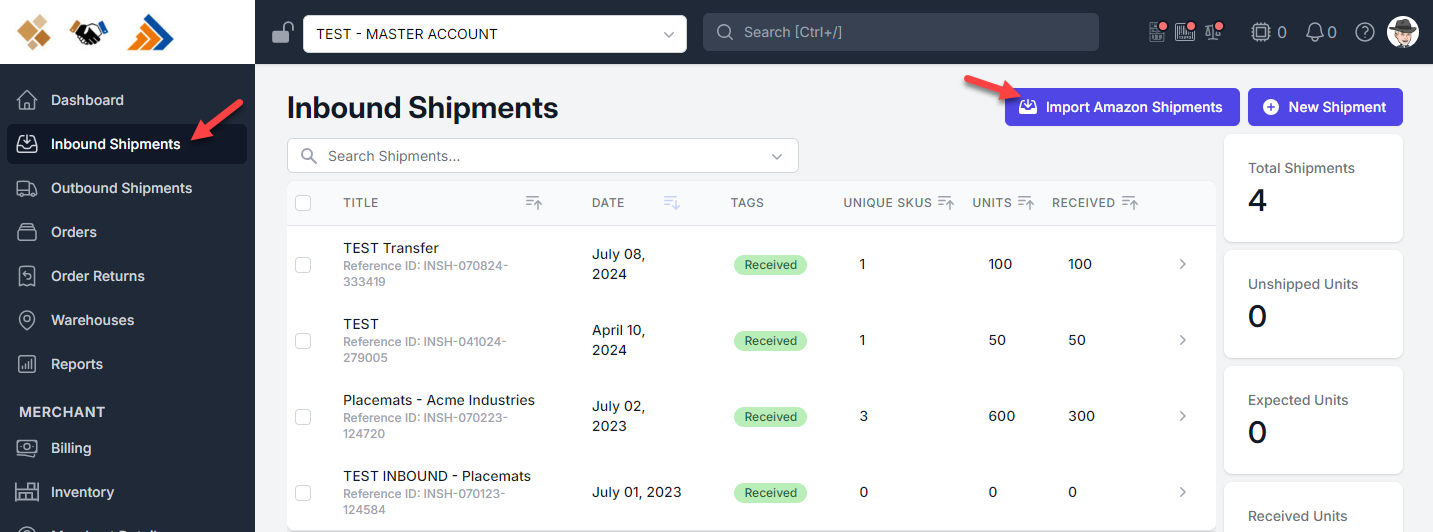Click date April 10, 2024
The image size is (1433, 532).
(x=617, y=340)
